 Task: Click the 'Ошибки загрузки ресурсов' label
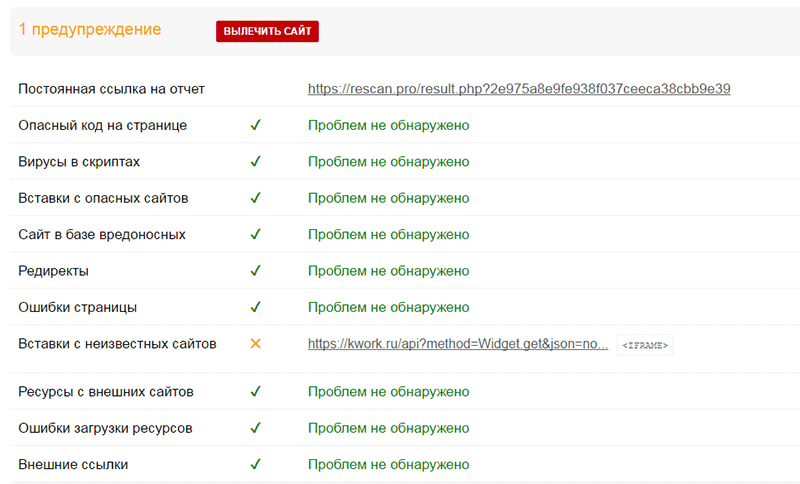pos(105,428)
